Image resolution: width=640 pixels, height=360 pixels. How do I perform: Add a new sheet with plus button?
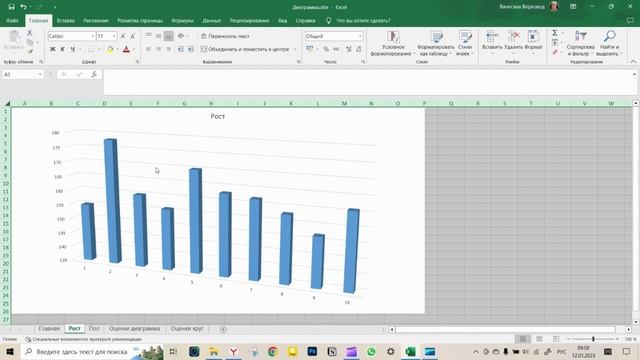223,329
